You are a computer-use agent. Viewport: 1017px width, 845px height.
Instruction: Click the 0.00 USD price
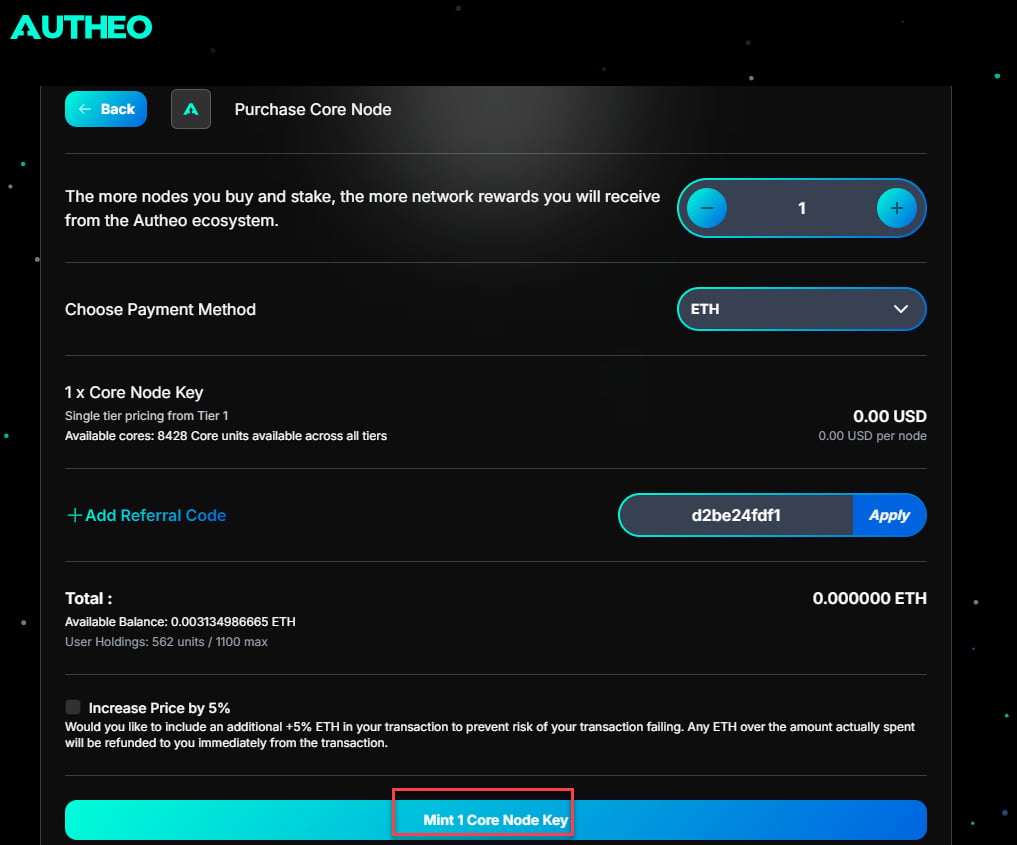click(889, 416)
